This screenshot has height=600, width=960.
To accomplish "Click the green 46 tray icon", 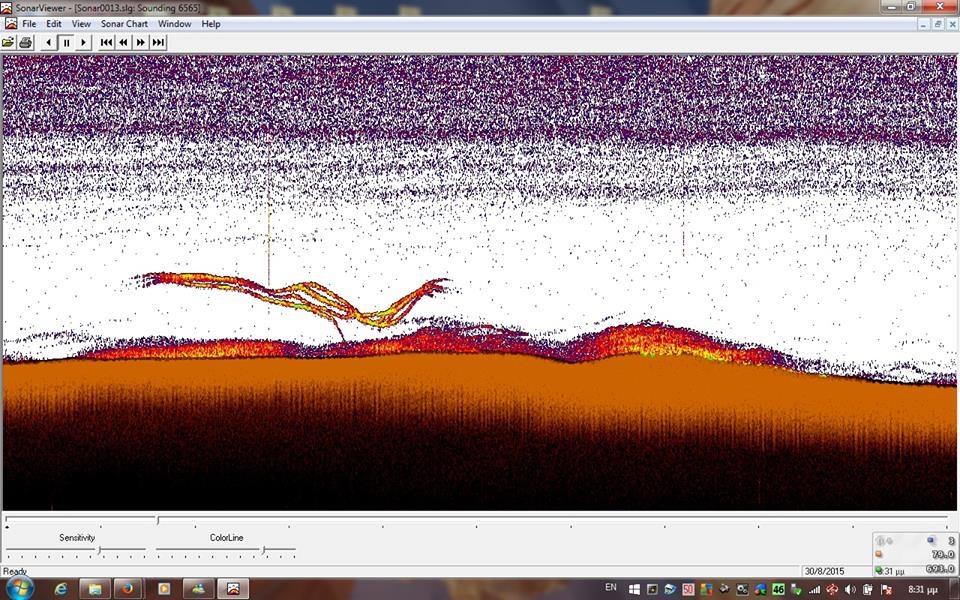I will [x=778, y=590].
